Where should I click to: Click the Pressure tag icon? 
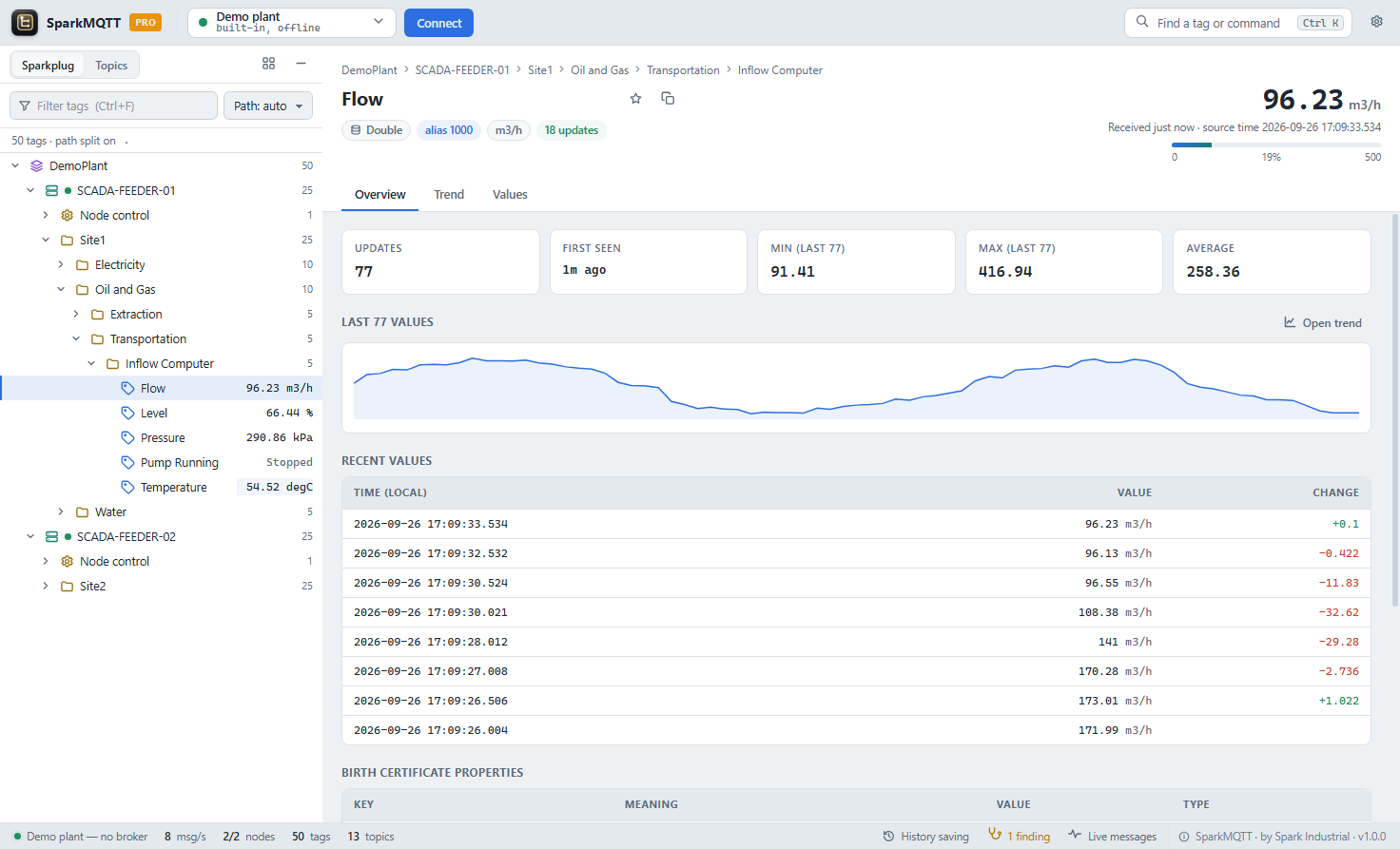[127, 437]
